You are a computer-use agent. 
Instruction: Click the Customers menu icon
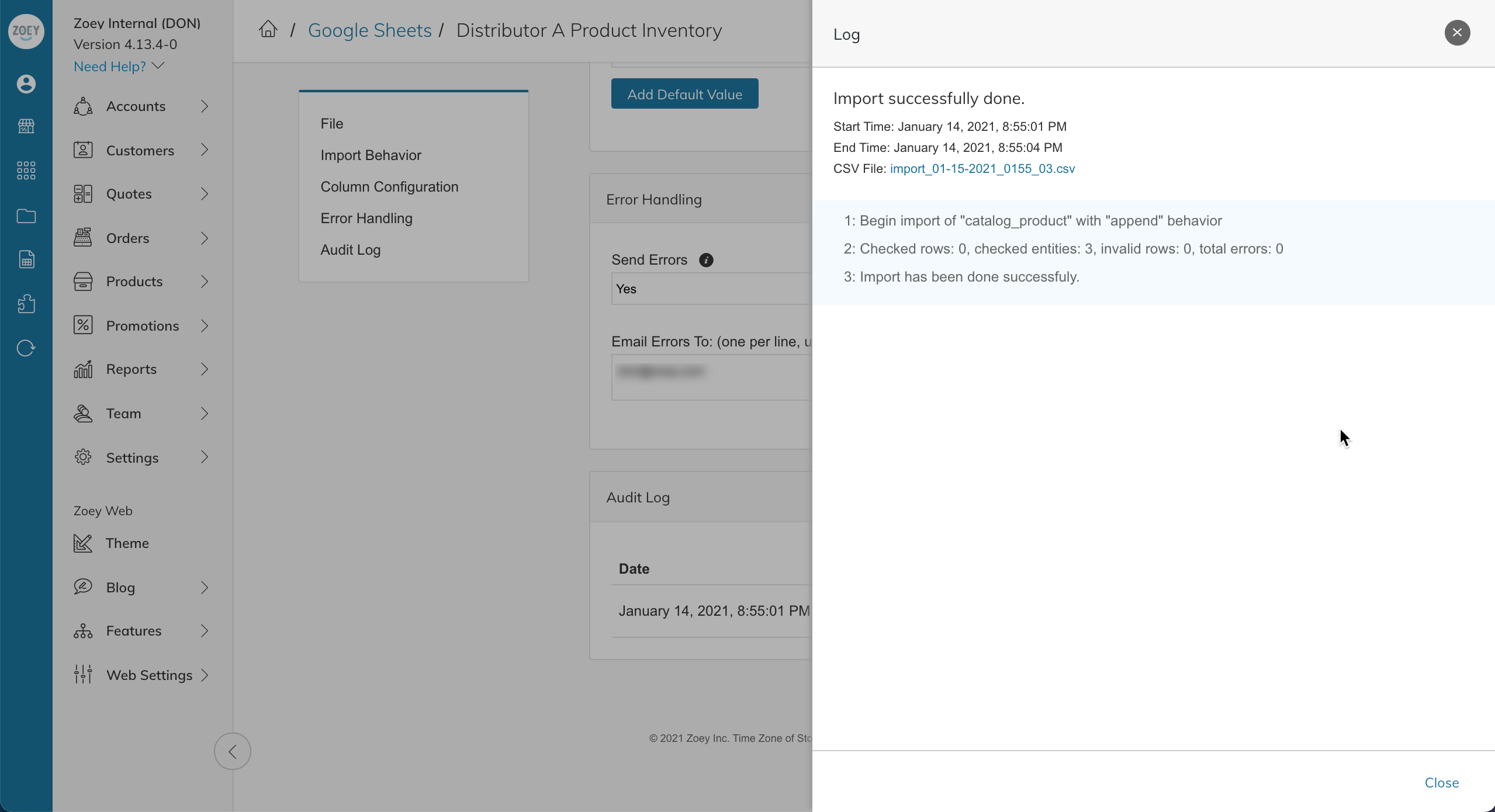pyautogui.click(x=83, y=150)
